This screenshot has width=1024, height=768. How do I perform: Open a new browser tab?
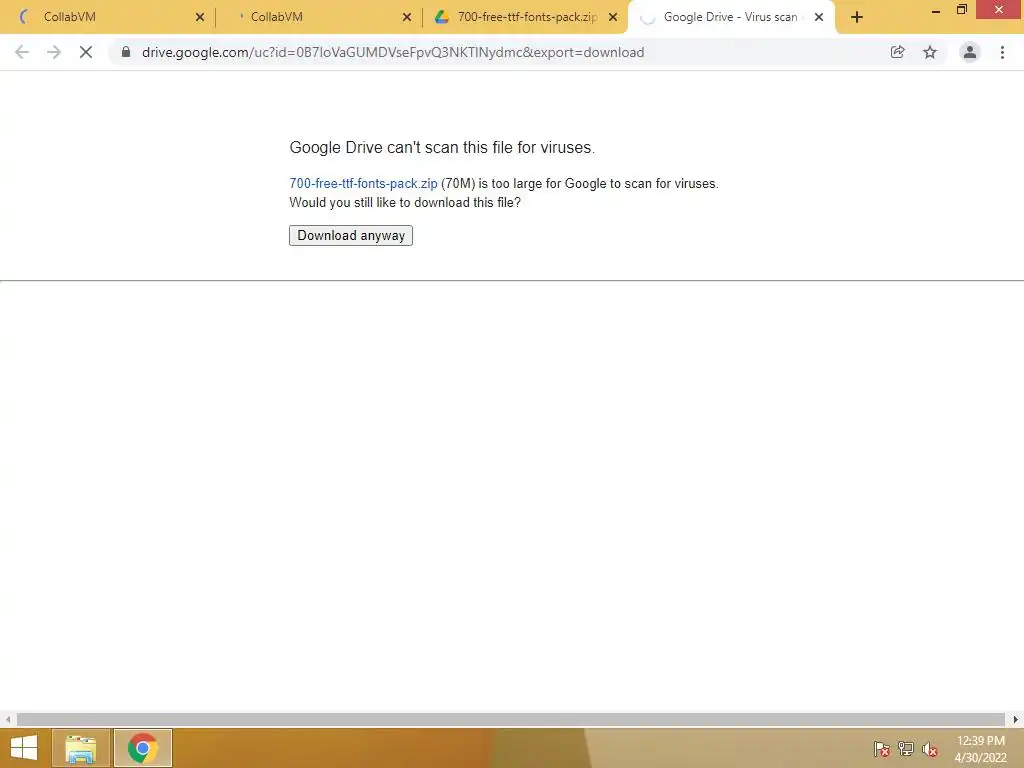pyautogui.click(x=857, y=18)
